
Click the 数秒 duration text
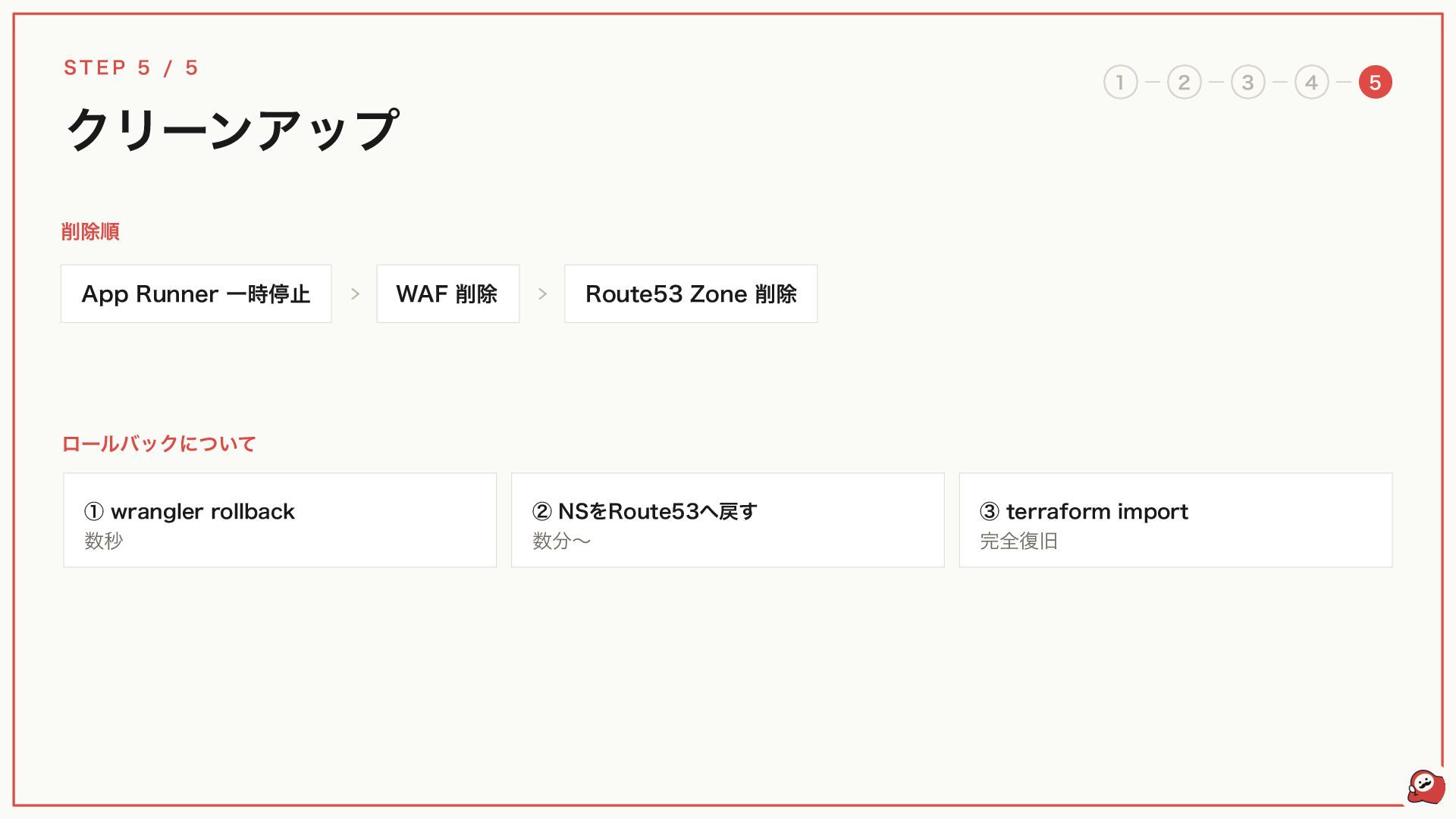coord(103,541)
